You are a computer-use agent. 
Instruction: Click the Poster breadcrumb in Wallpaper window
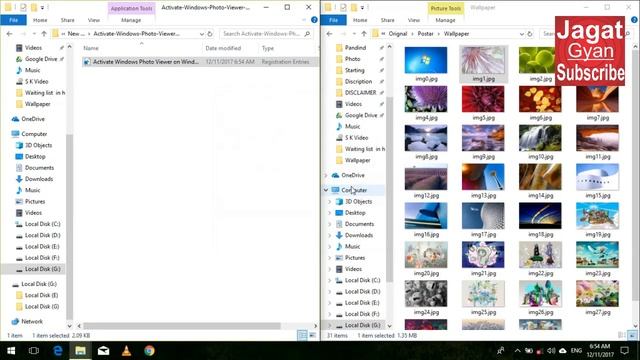click(x=425, y=34)
